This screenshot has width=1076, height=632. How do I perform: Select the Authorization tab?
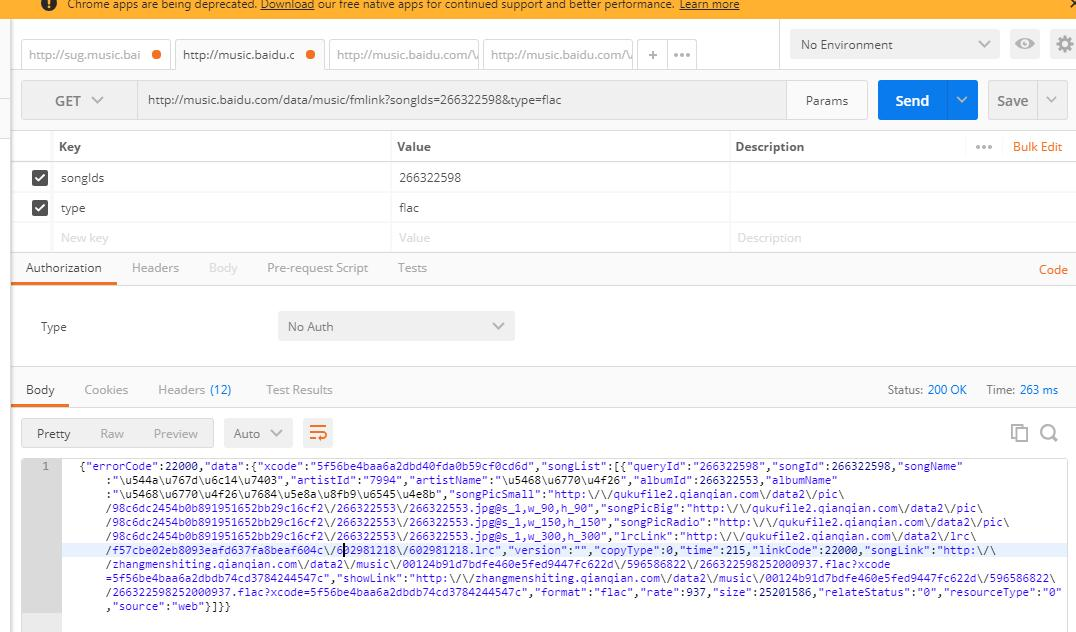coord(64,268)
